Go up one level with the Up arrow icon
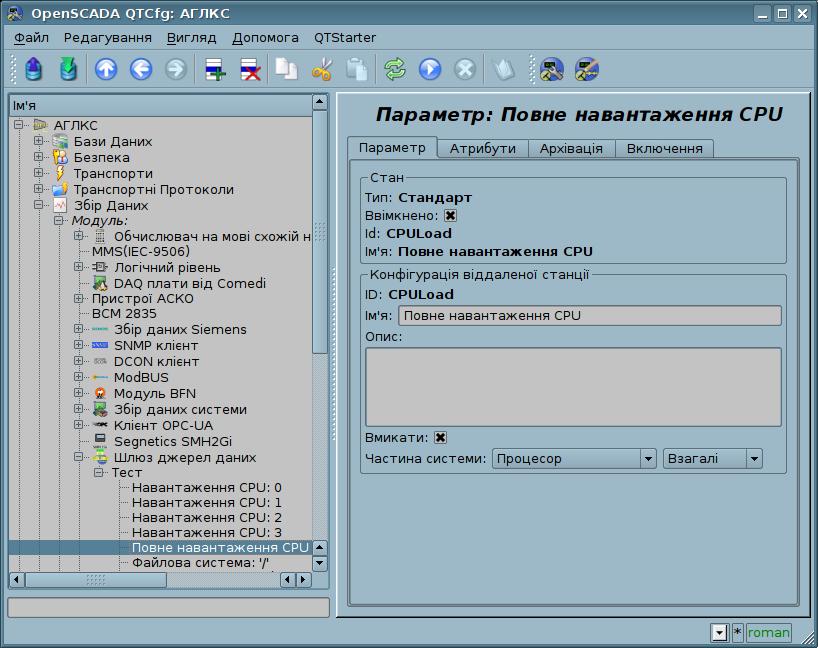The height and width of the screenshot is (648, 818). coord(106,69)
